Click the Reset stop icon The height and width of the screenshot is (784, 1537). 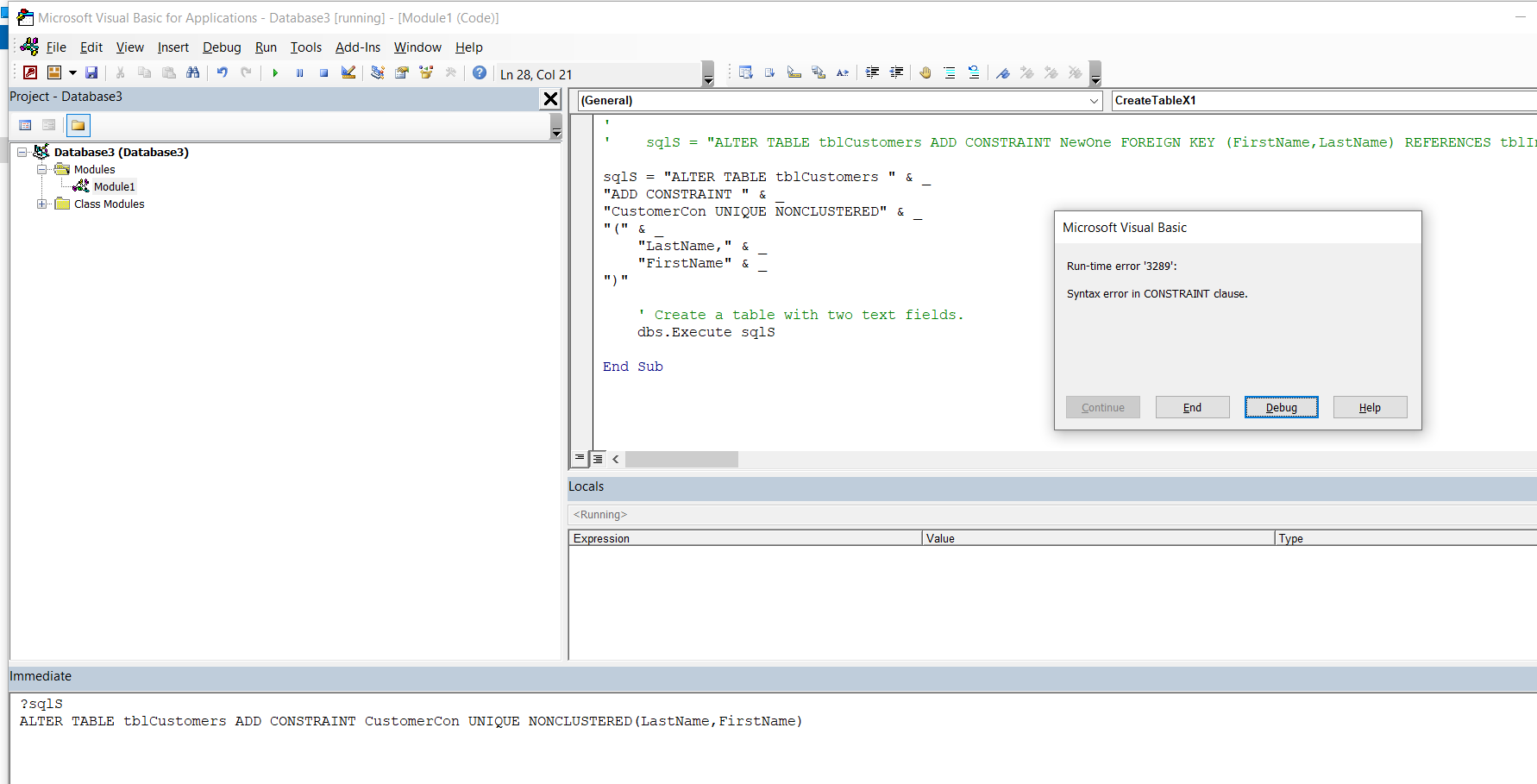coord(323,73)
